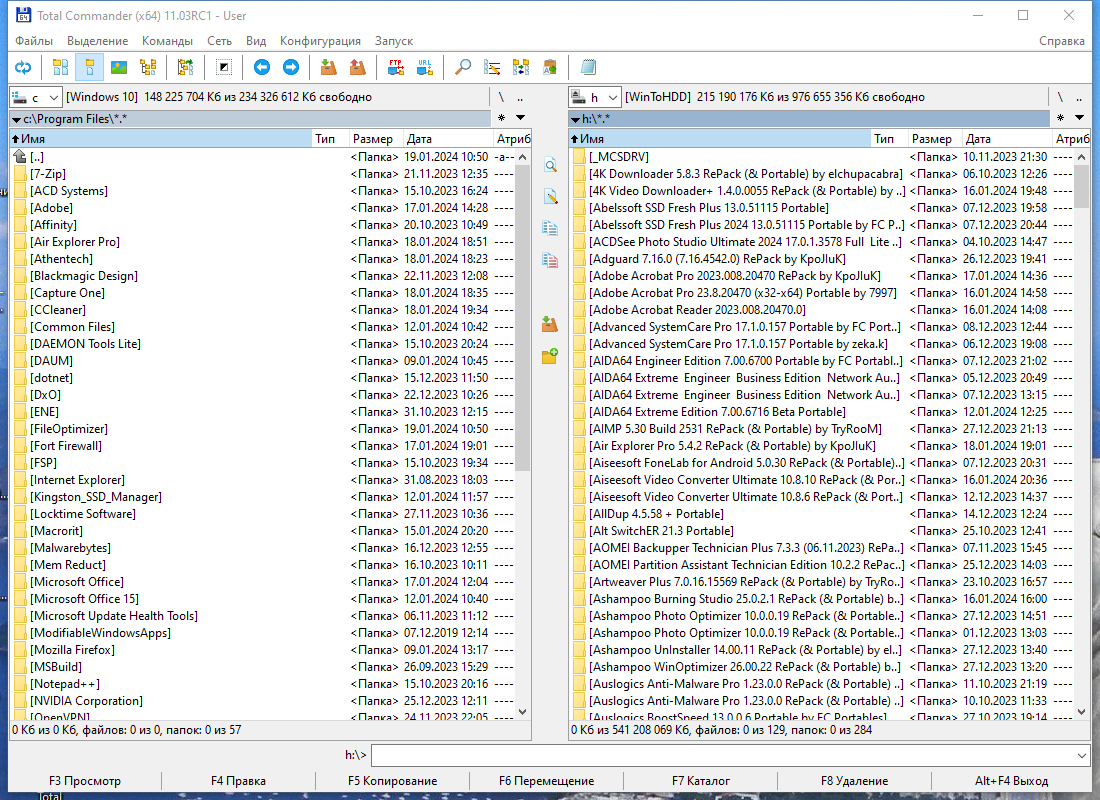This screenshot has width=1100, height=800.
Task: Open file search with the magnifier icon
Action: 463,67
